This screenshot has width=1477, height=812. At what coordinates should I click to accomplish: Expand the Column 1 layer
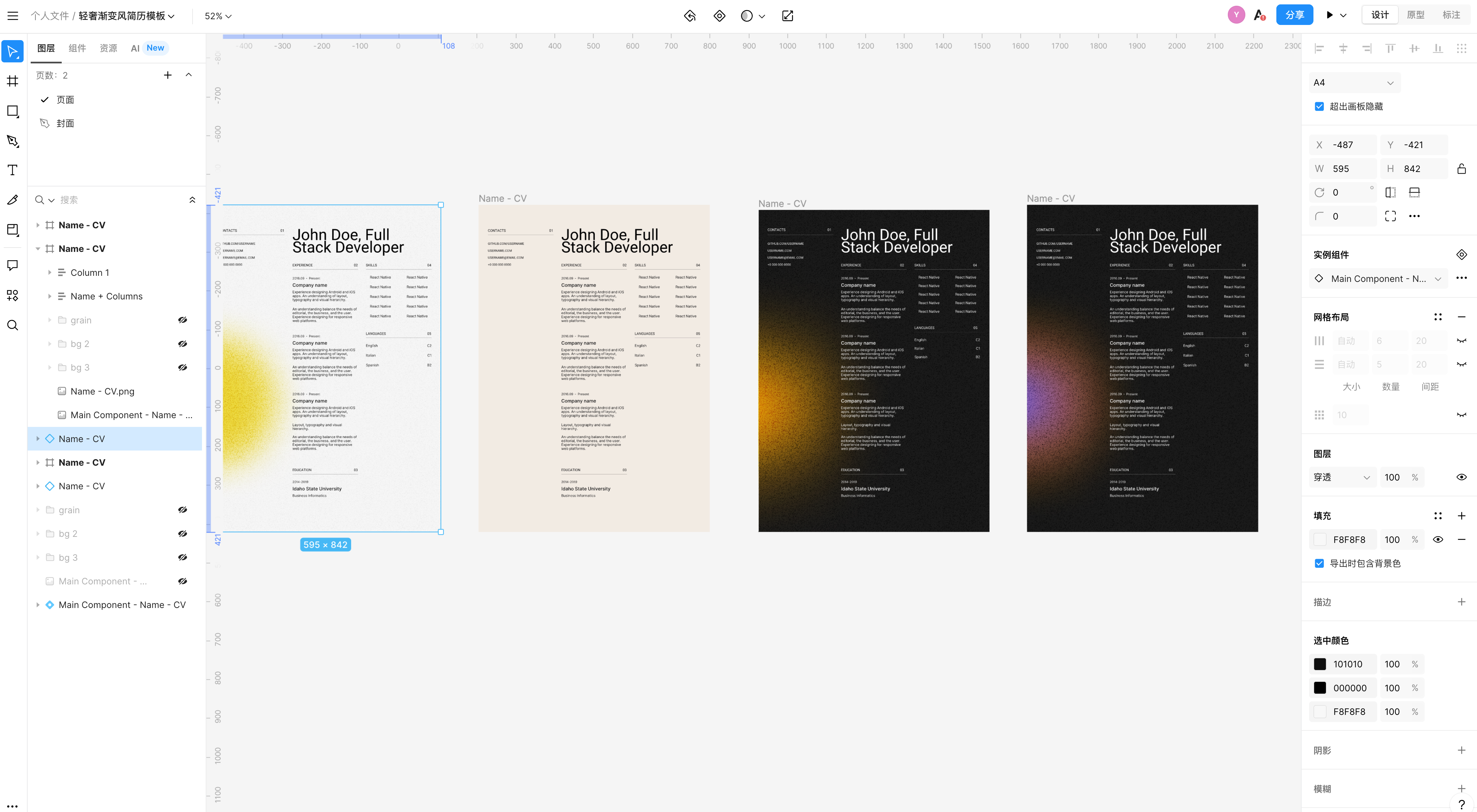click(49, 272)
